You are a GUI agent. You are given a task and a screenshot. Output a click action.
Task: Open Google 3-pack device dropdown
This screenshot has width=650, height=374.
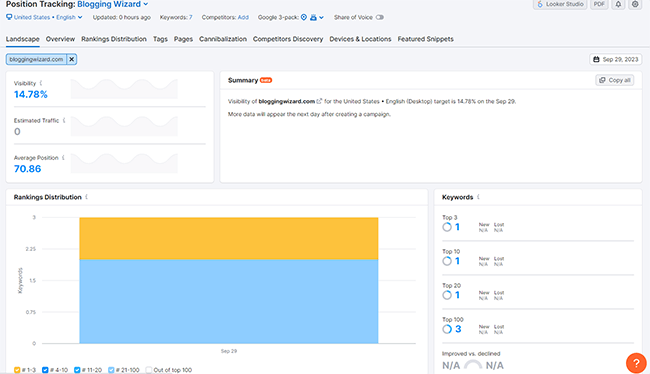[x=317, y=17]
